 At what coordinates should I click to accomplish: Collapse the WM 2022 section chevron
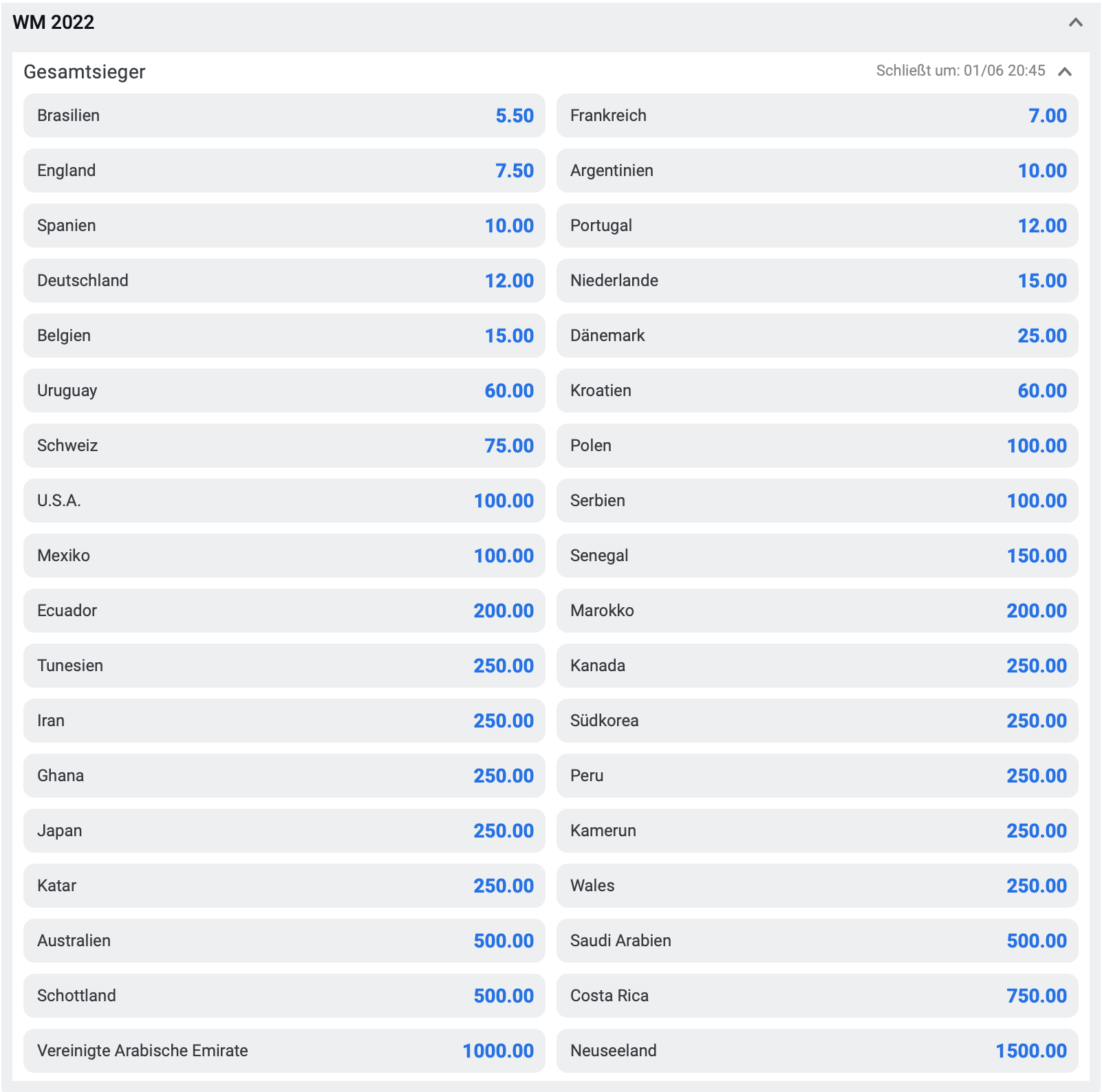(x=1075, y=23)
